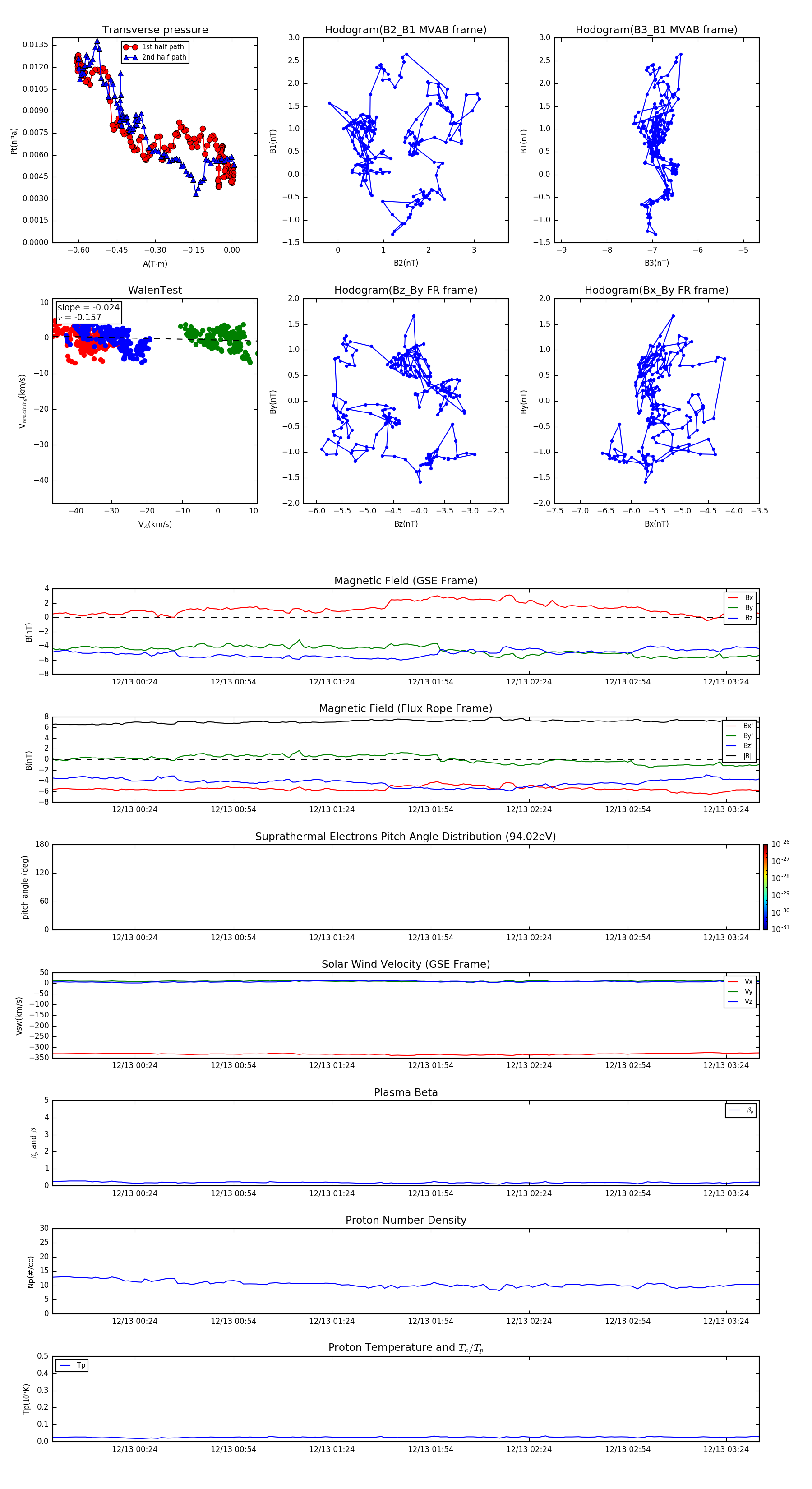Viewport: 812px width, 1489px height.
Task: Select the |B| legend entry in Flux Rope Frame
Action: (x=740, y=756)
